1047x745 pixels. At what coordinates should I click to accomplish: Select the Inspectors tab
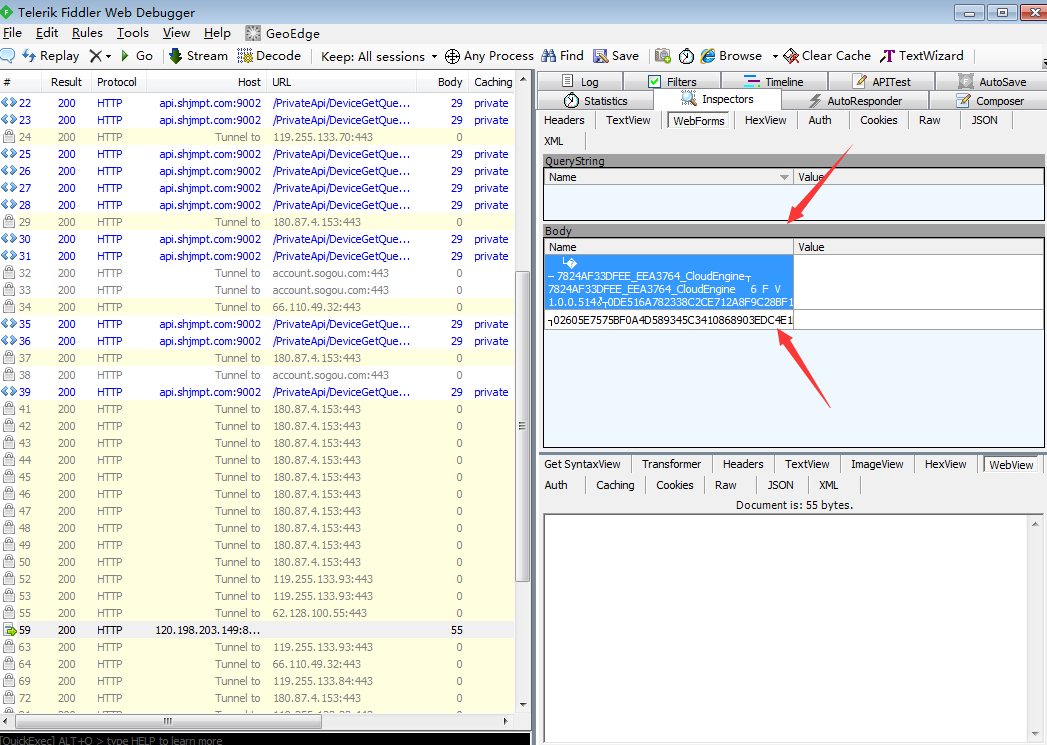tap(717, 99)
